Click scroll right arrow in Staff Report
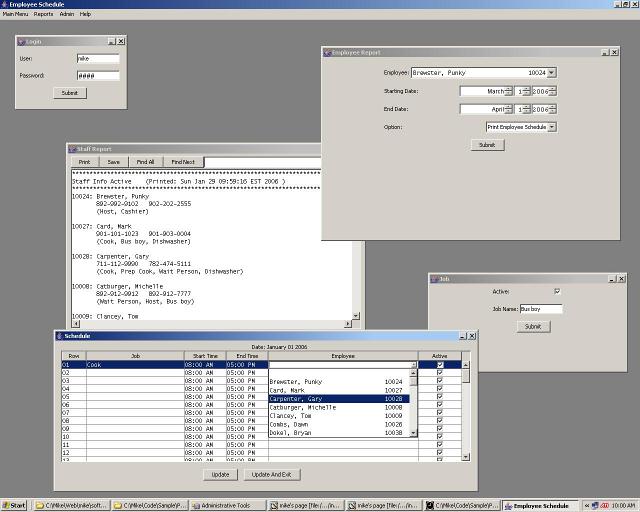The height and width of the screenshot is (512, 640). 348,324
